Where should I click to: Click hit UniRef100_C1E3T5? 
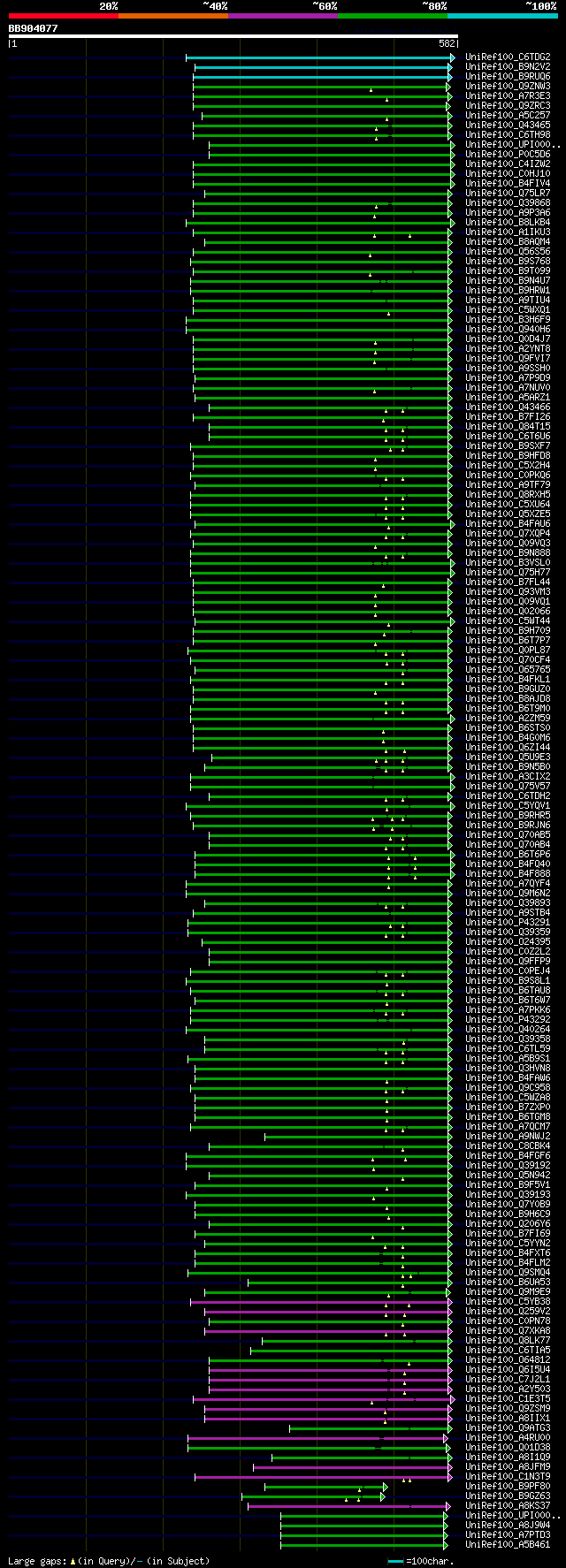click(508, 1398)
